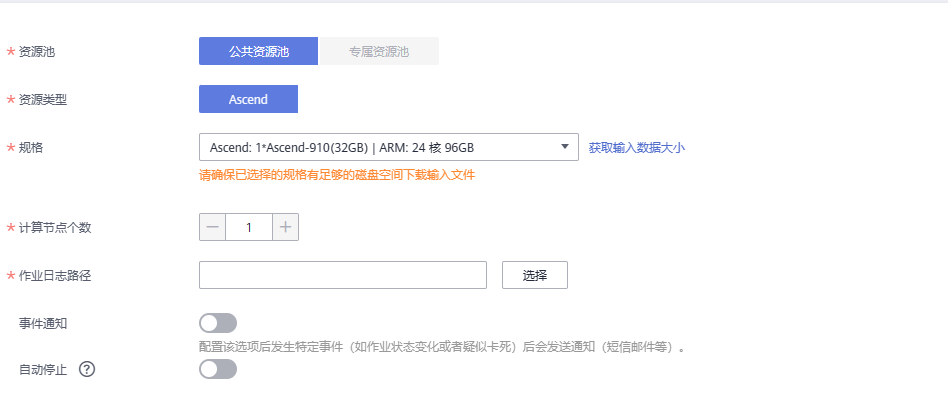Open help icon beside 自动停止

coord(87,370)
